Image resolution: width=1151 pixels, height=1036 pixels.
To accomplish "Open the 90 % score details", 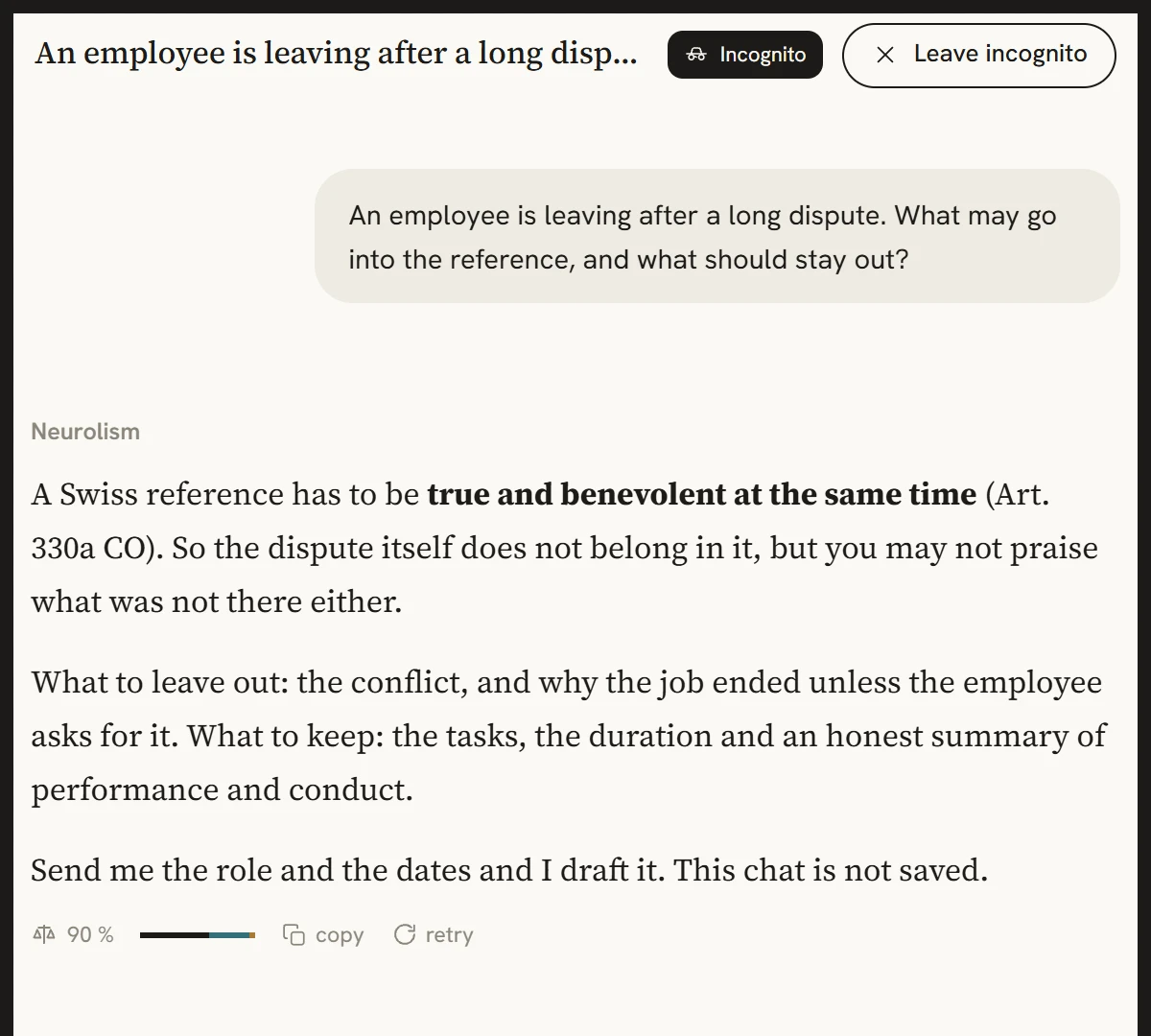I will [x=90, y=934].
